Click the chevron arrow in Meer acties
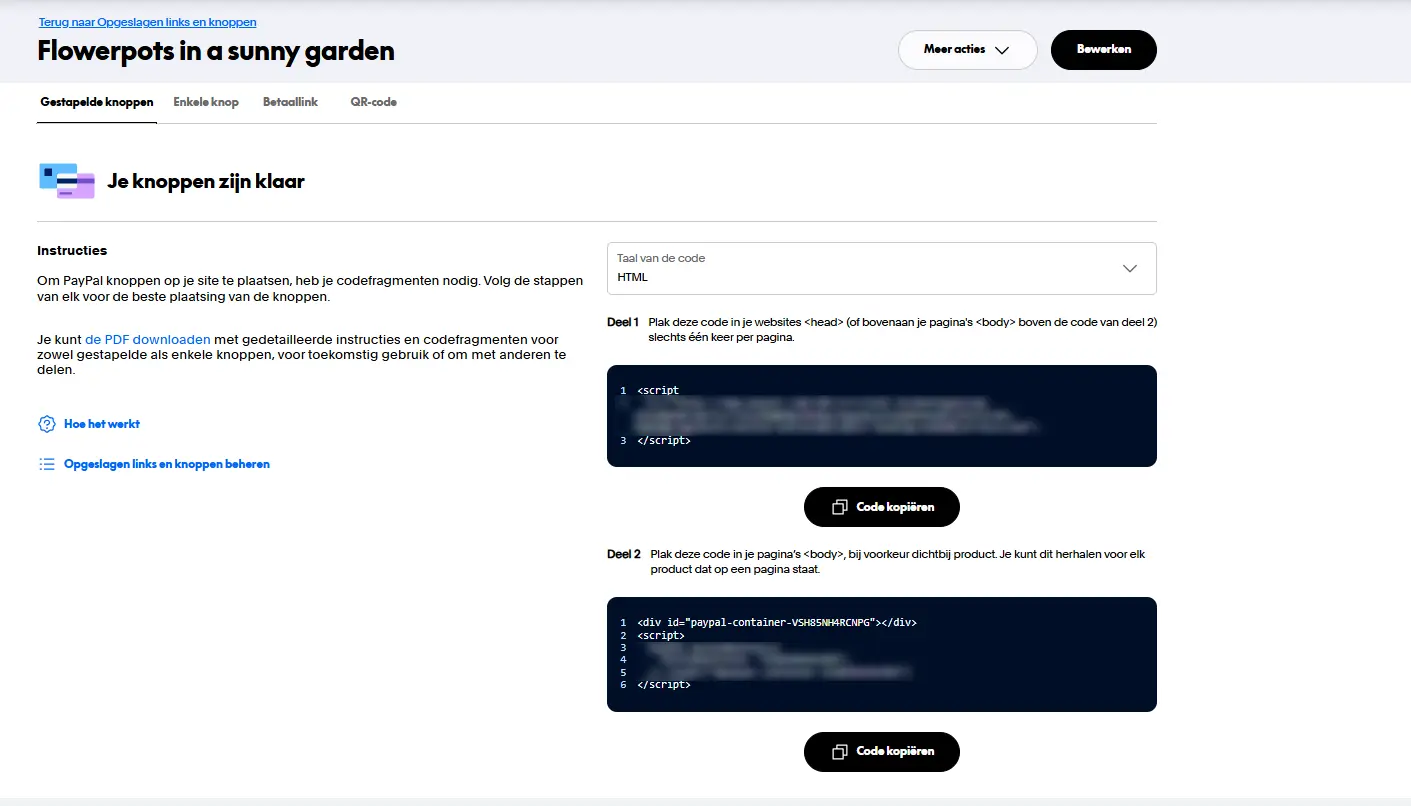 tap(1002, 50)
